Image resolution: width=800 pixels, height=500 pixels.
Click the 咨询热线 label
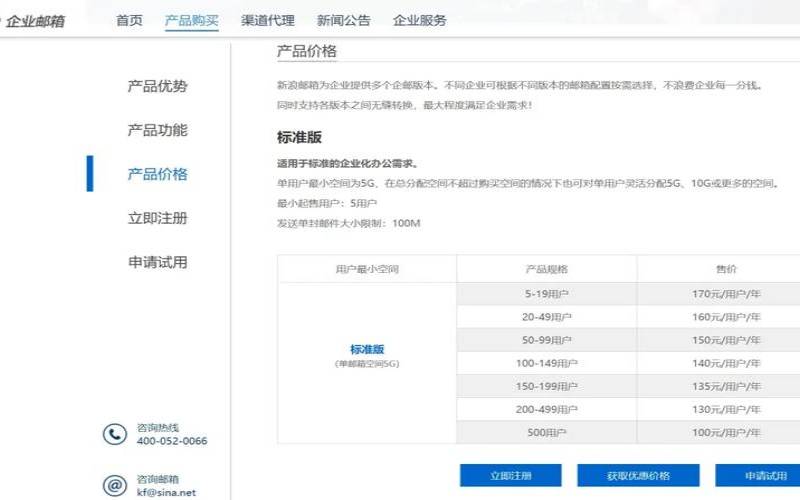click(158, 428)
